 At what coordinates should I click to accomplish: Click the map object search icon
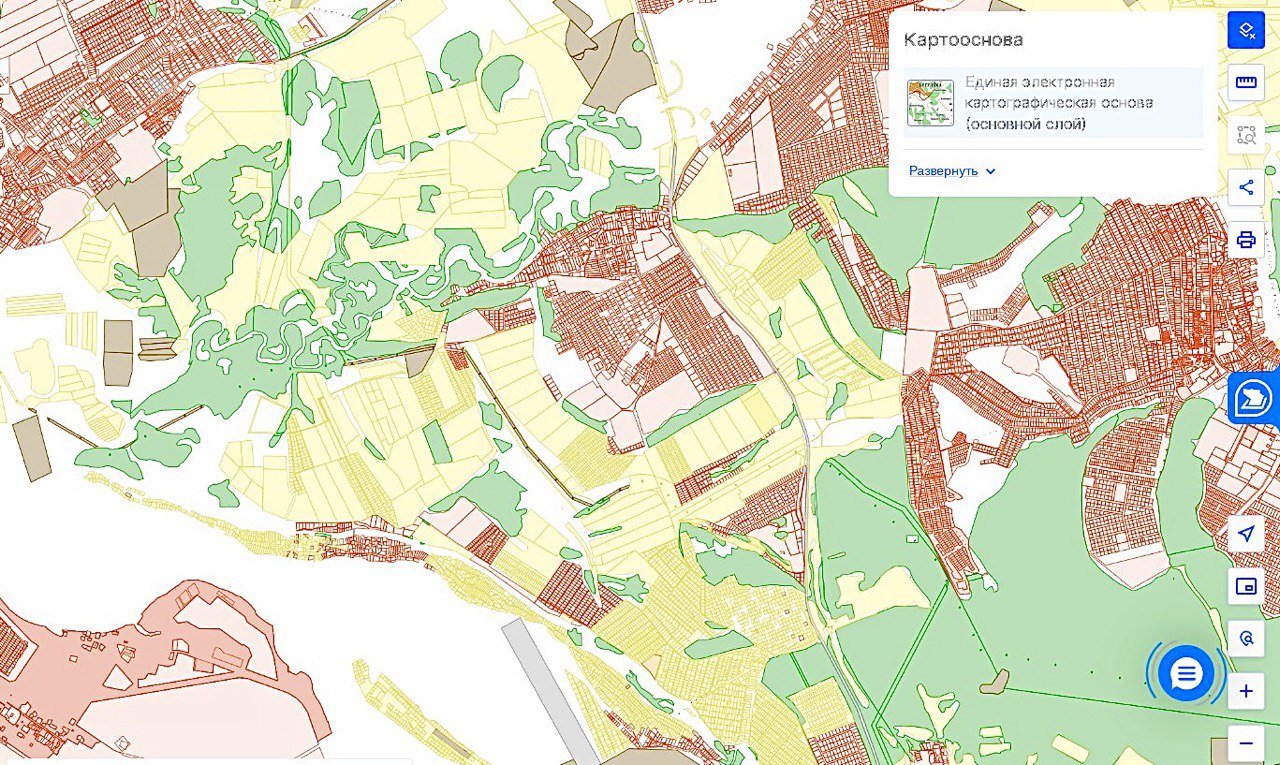1246,638
